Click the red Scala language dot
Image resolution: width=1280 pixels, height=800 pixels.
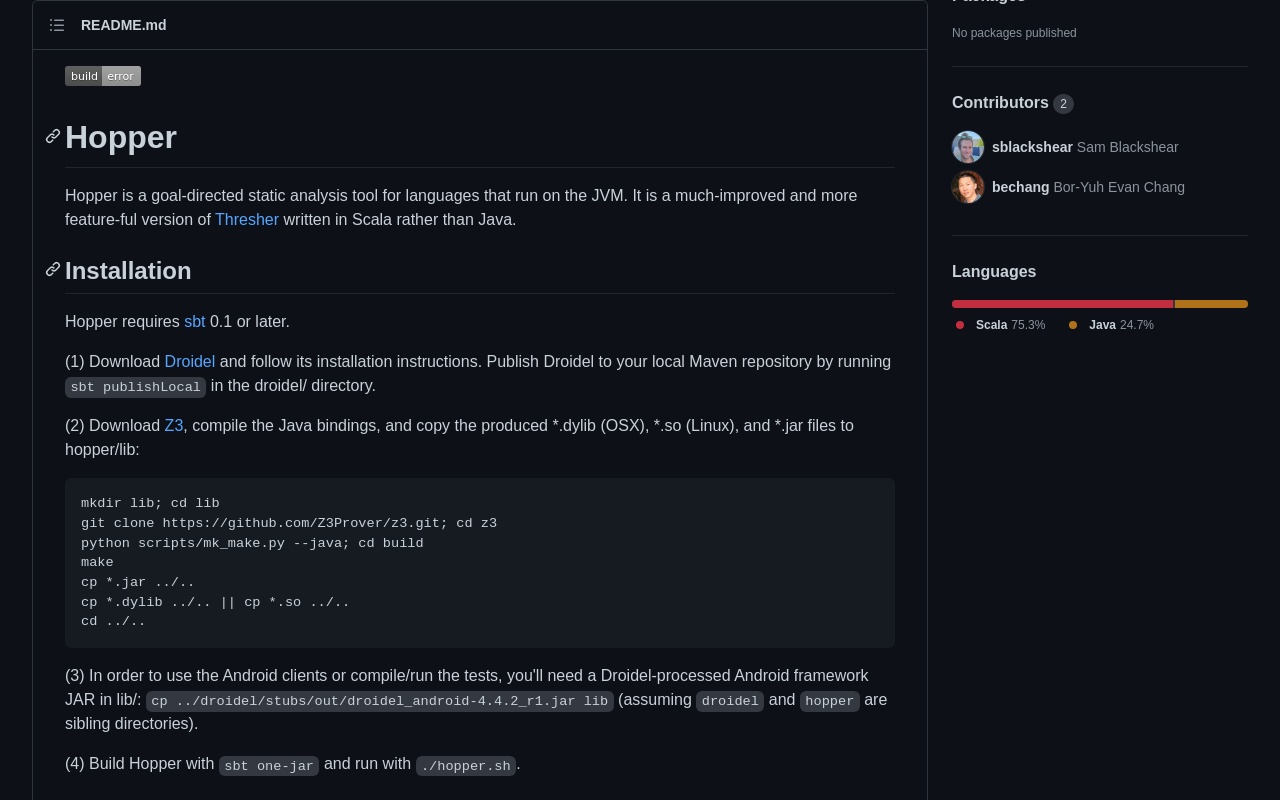click(960, 325)
